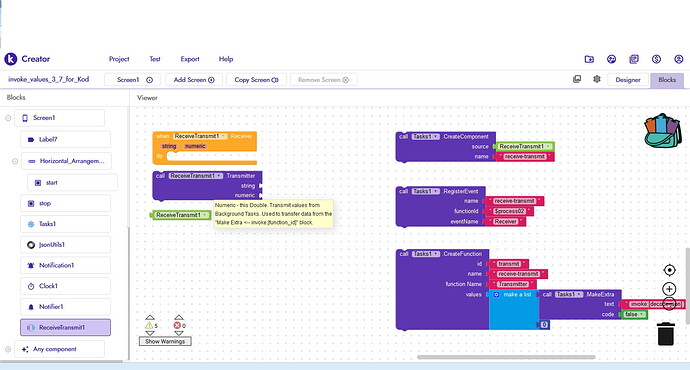Zoom in with the plus icon
This screenshot has height=370, width=690.
point(669,289)
